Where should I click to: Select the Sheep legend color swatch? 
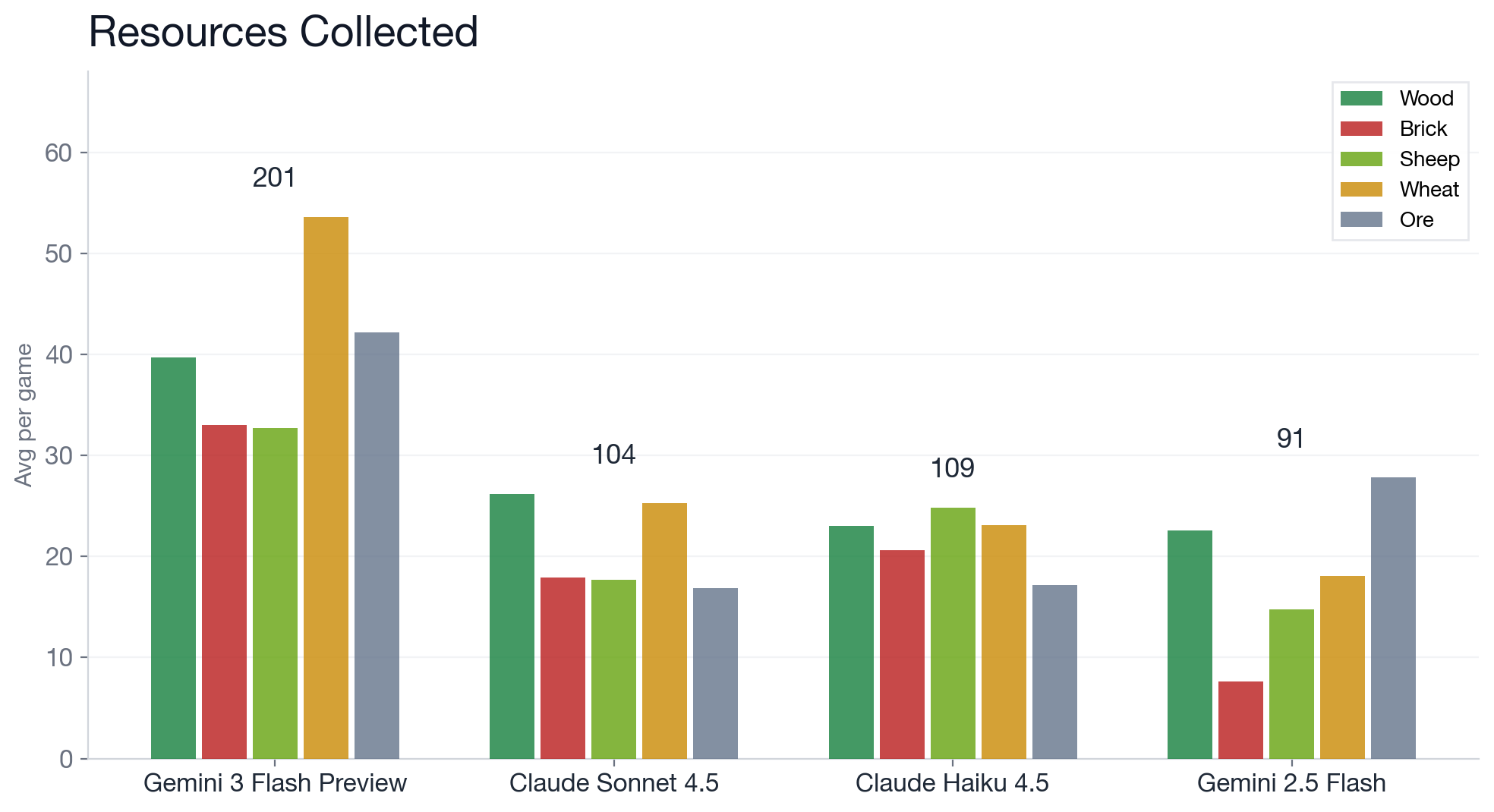pos(1361,159)
